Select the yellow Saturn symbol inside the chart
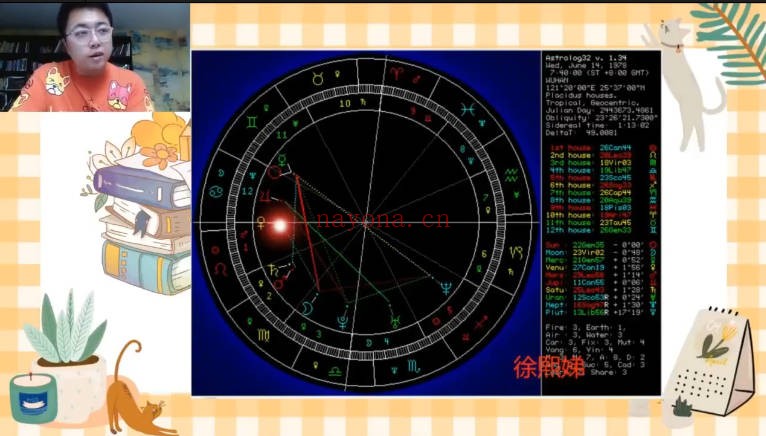The image size is (766, 436). pos(273,269)
